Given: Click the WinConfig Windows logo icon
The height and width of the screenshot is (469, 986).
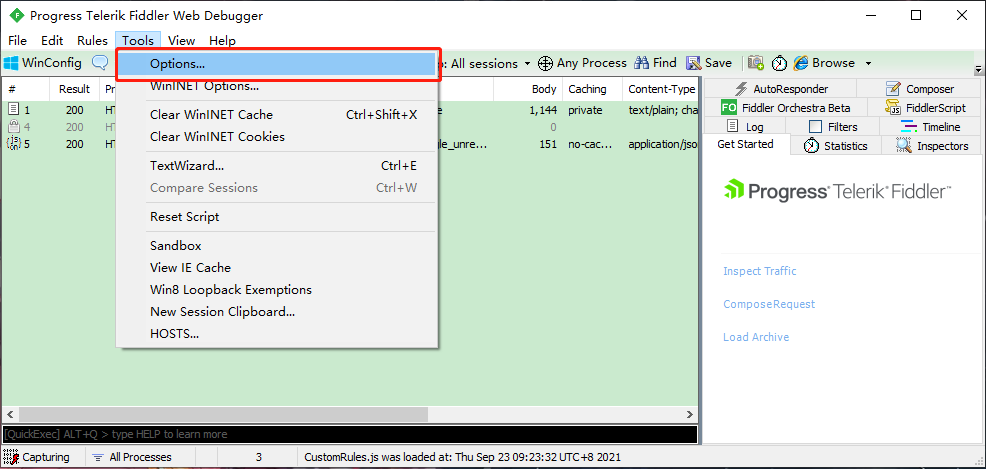Looking at the screenshot, I should pos(11,63).
